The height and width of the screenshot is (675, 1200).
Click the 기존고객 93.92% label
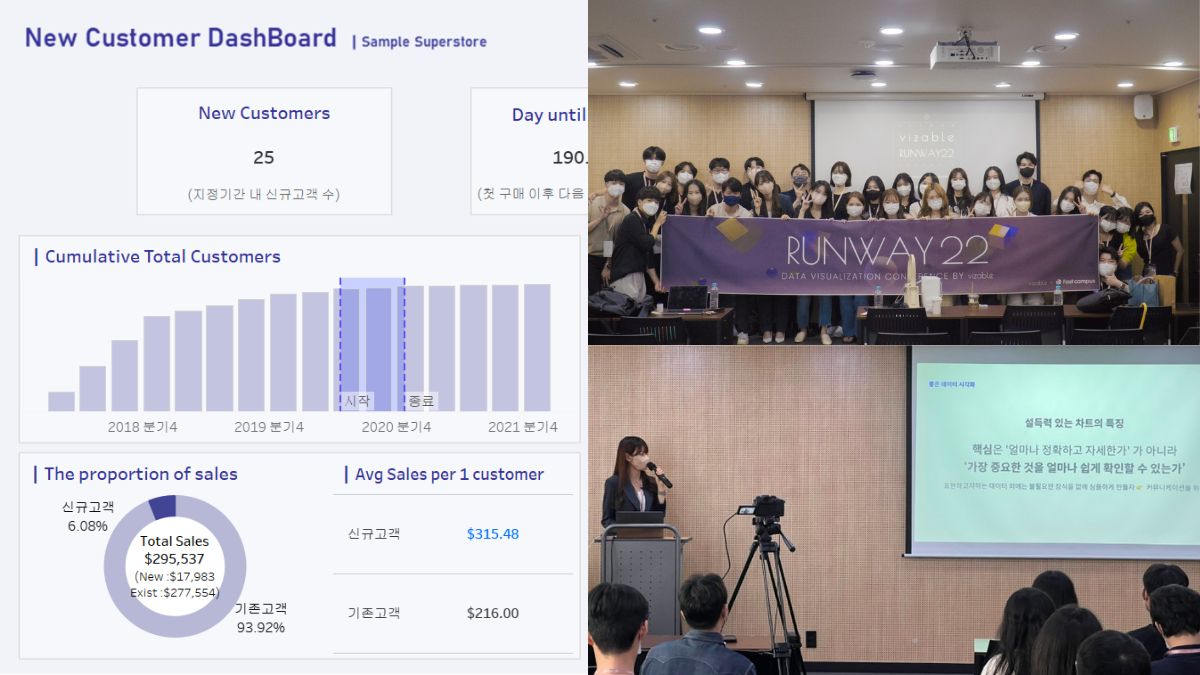(x=260, y=618)
